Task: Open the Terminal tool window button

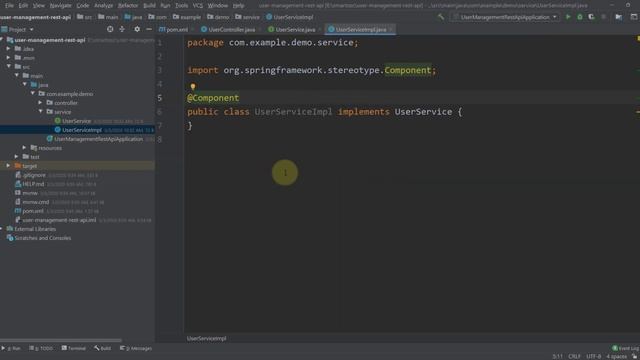Action: tap(73, 348)
